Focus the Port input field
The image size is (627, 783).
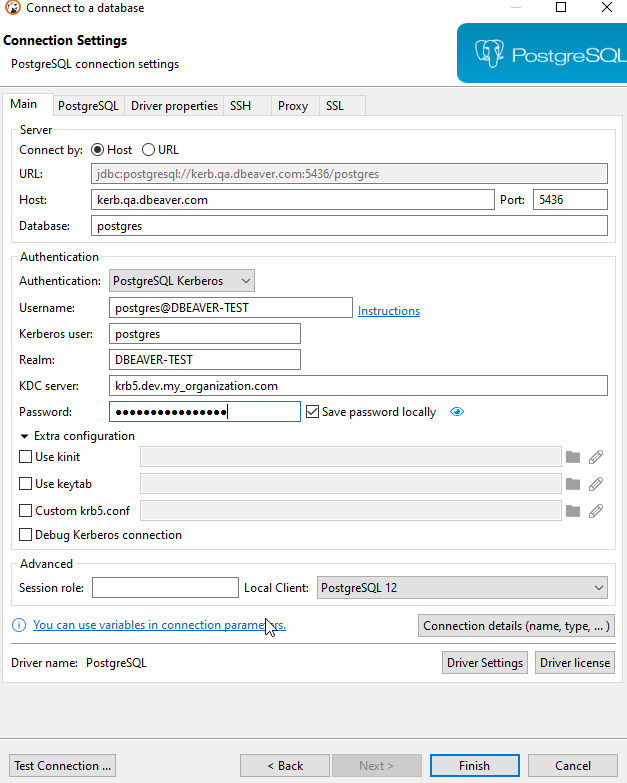[570, 200]
